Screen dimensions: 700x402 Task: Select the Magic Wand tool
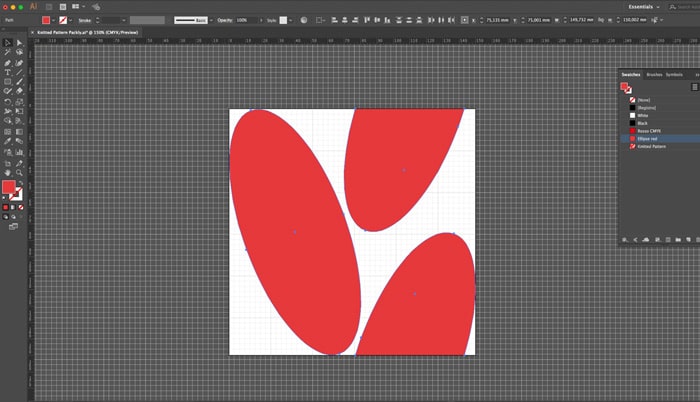tap(8, 52)
